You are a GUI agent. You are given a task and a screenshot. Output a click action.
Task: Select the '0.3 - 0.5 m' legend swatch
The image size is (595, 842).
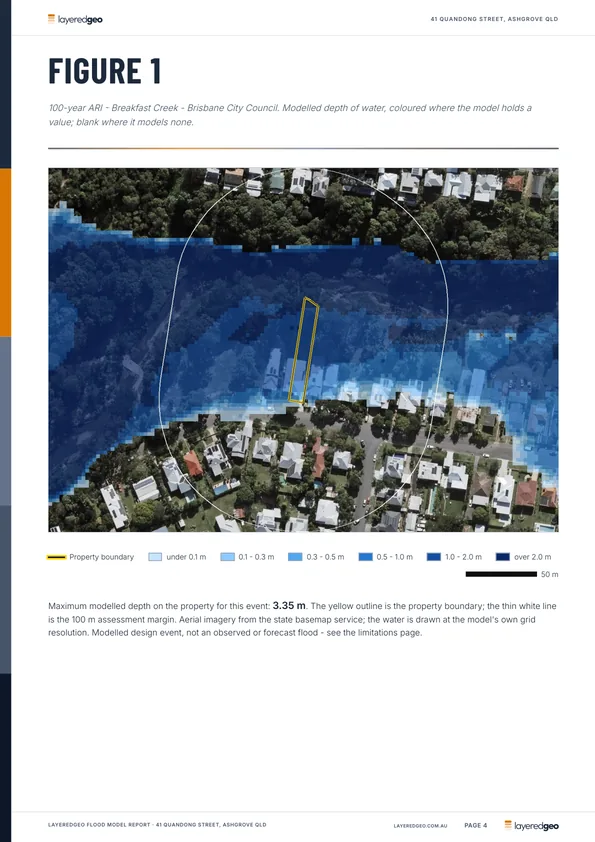click(x=295, y=557)
